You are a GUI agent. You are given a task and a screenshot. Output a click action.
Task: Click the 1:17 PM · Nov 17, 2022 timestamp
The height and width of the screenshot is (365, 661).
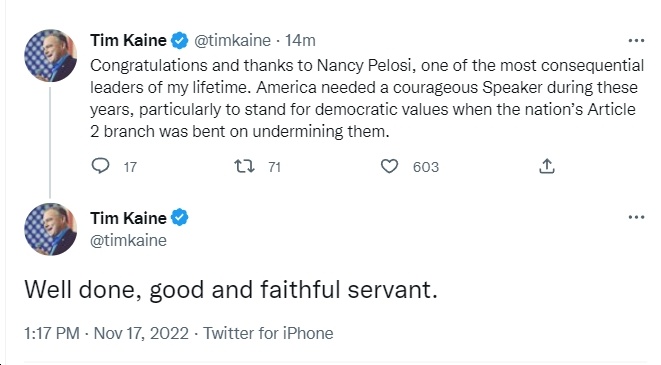coord(106,333)
